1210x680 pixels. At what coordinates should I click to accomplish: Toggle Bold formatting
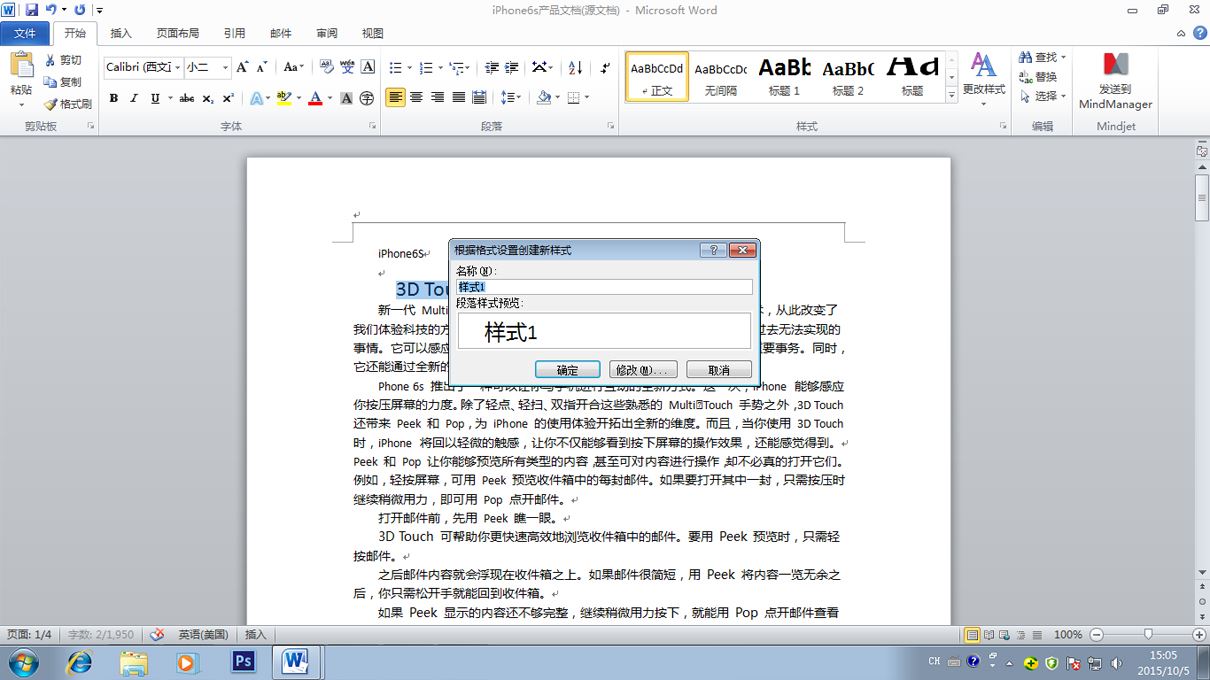(x=113, y=98)
